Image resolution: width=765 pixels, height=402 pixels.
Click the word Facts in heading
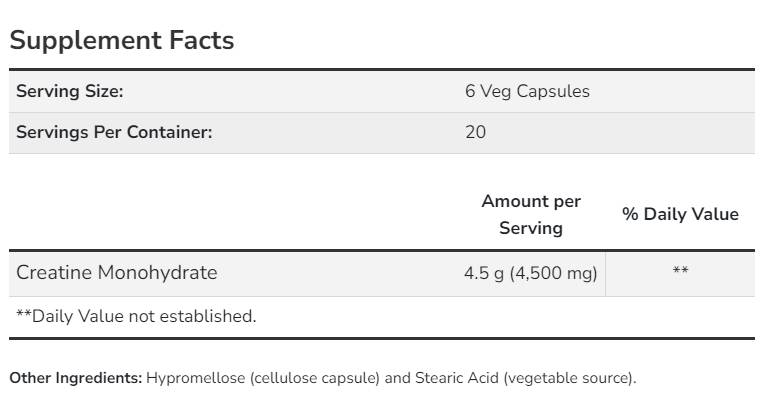click(198, 41)
